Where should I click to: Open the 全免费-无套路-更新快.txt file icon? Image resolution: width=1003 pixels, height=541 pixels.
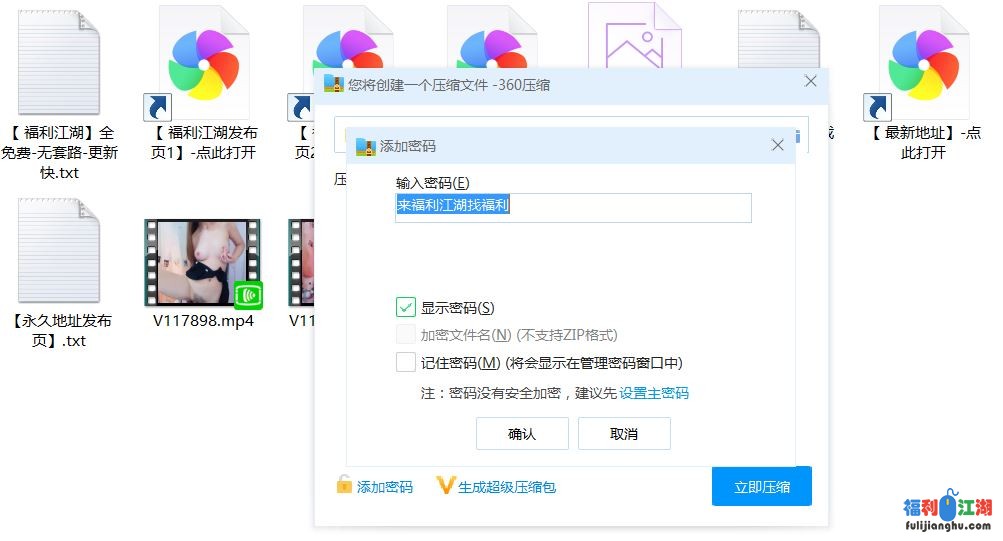pyautogui.click(x=58, y=62)
